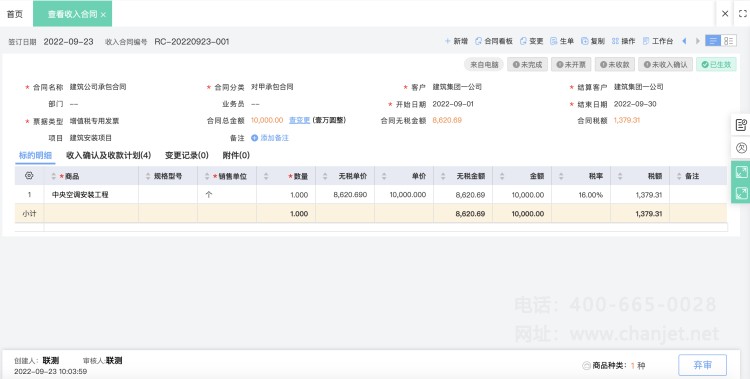Open the 查变更 link beside contract total

pos(299,120)
